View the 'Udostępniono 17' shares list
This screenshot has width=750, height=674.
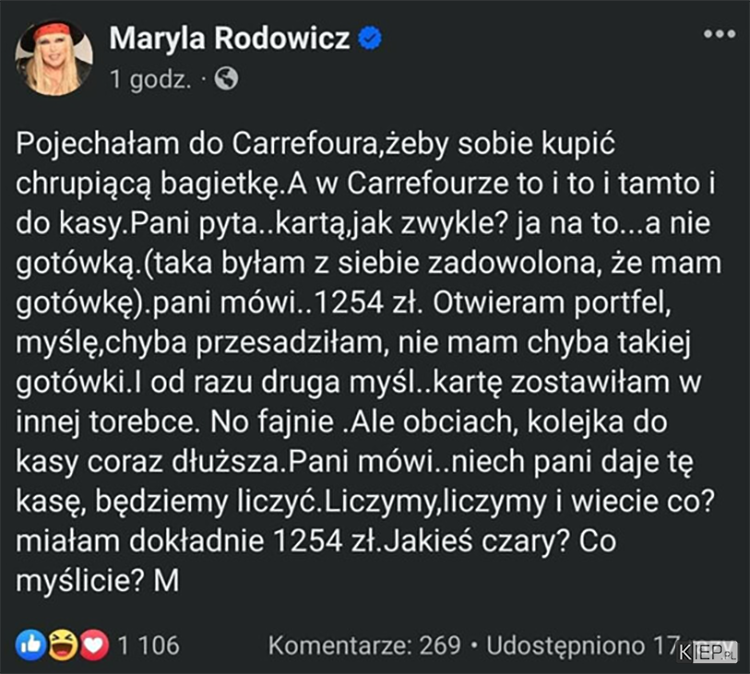tap(583, 645)
